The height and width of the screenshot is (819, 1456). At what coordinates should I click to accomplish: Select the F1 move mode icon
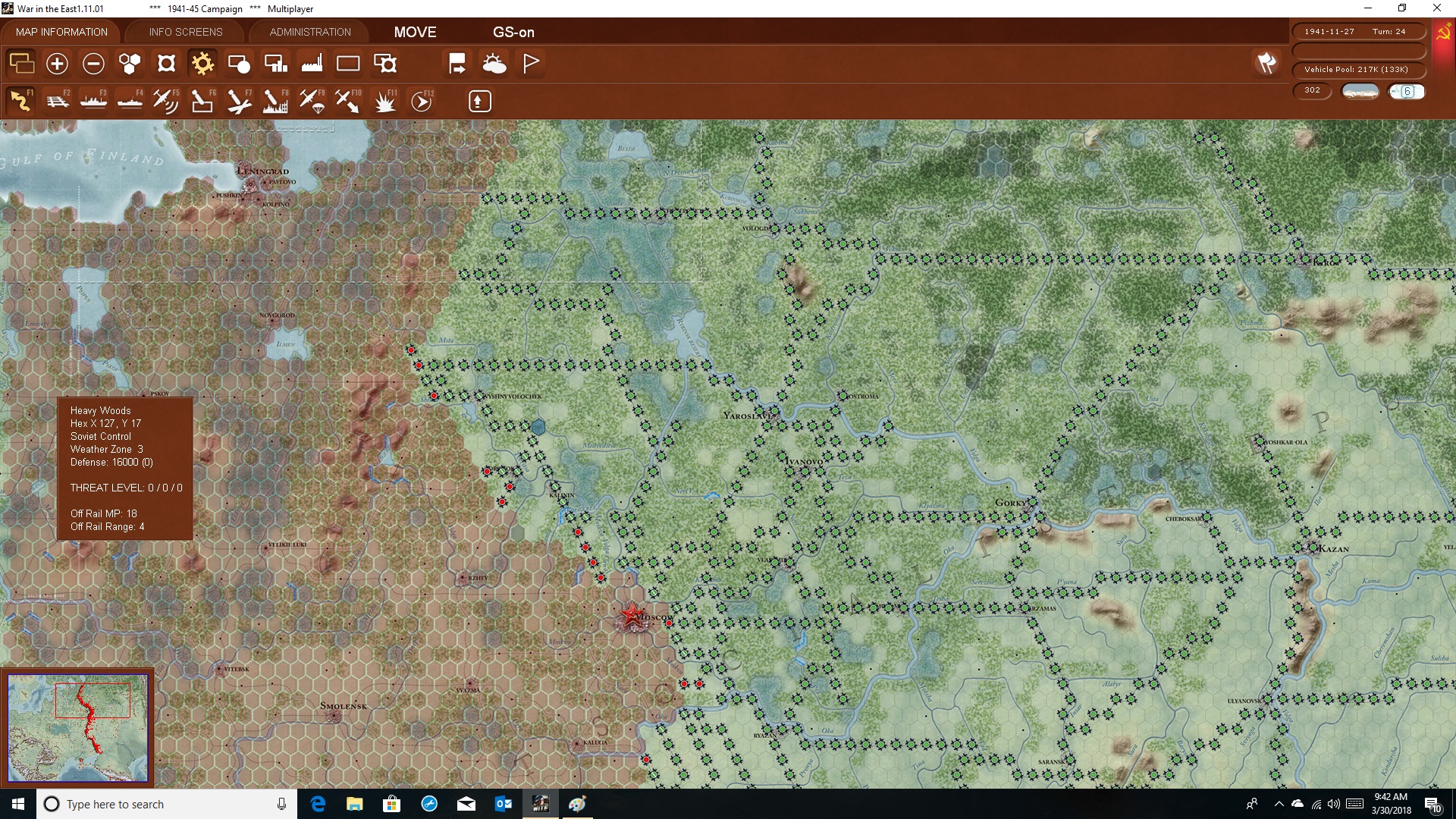click(21, 101)
